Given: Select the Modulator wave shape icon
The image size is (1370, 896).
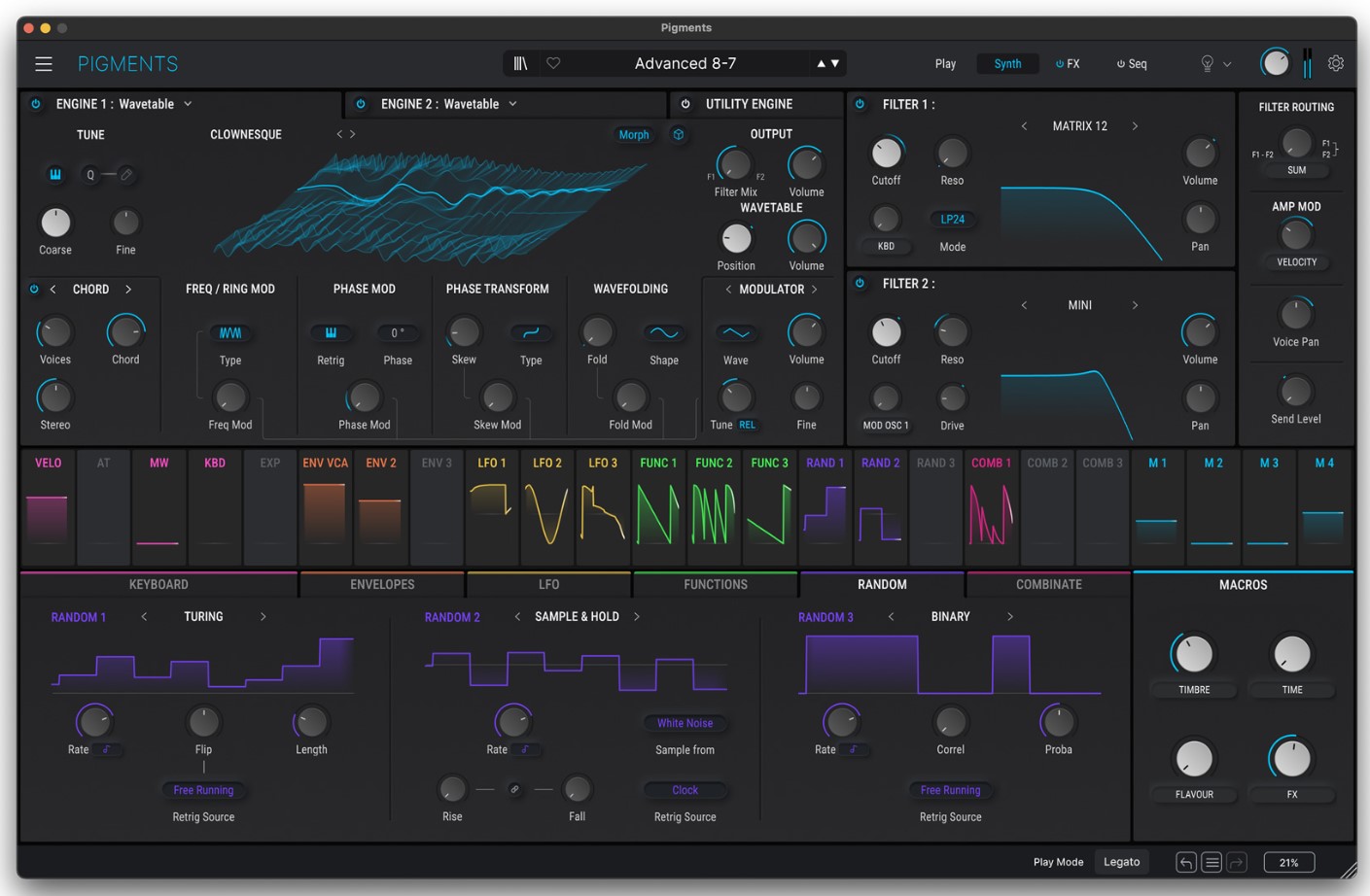Looking at the screenshot, I should (x=736, y=333).
